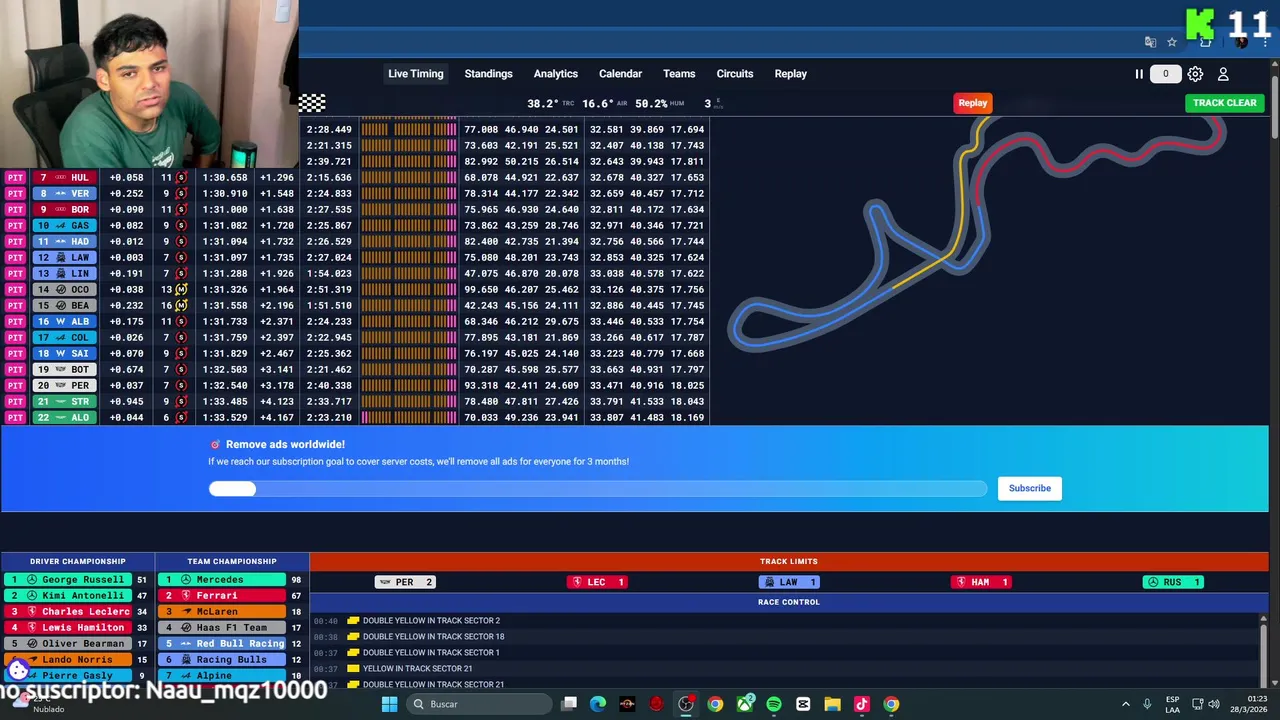Click the delay counter field showing 0

coord(1165,74)
